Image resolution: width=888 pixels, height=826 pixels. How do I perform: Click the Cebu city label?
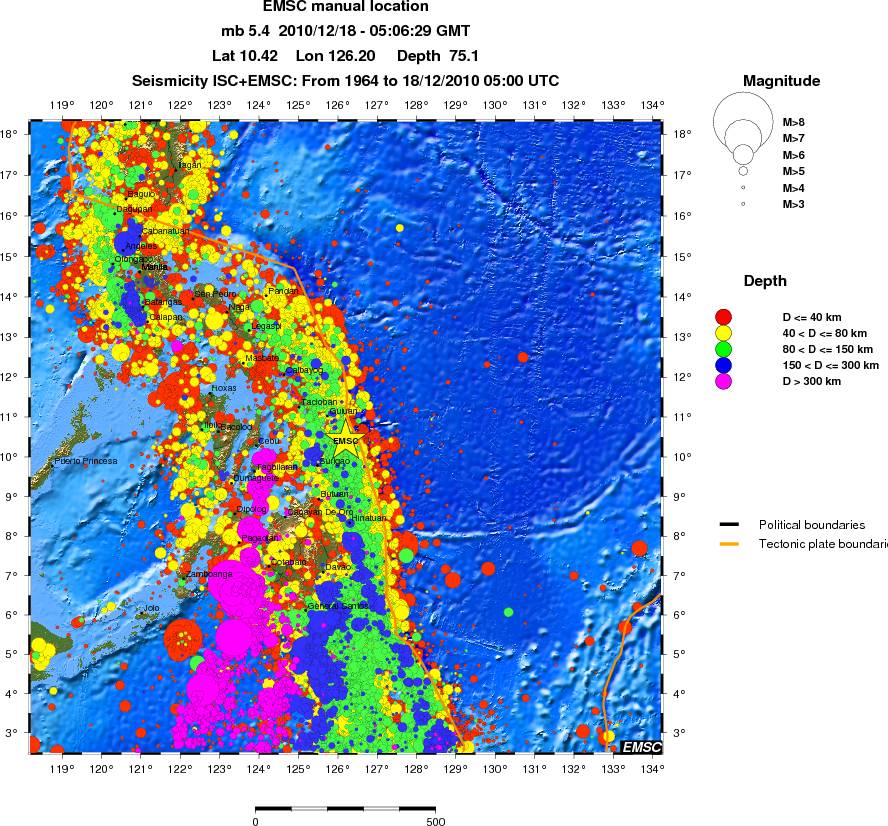(269, 441)
